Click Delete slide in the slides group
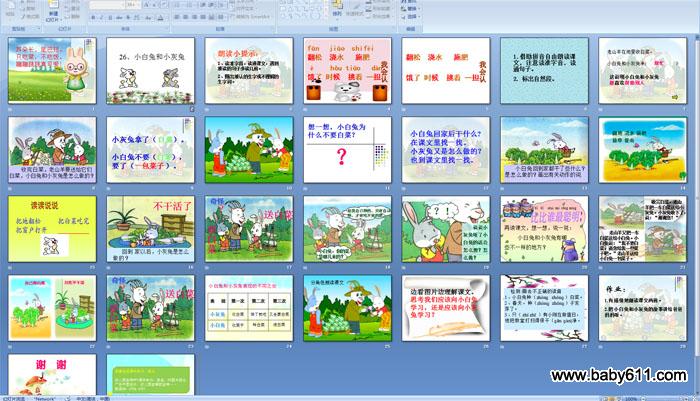This screenshot has height=401, width=700. pos(72,17)
